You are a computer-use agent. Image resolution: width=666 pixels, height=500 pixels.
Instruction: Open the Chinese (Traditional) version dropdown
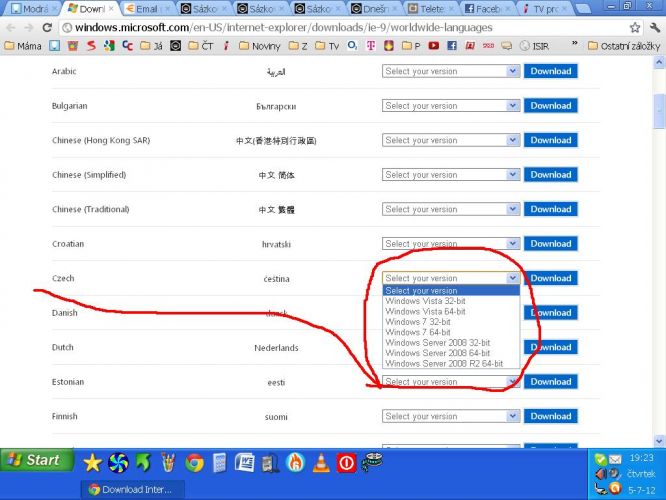[451, 209]
